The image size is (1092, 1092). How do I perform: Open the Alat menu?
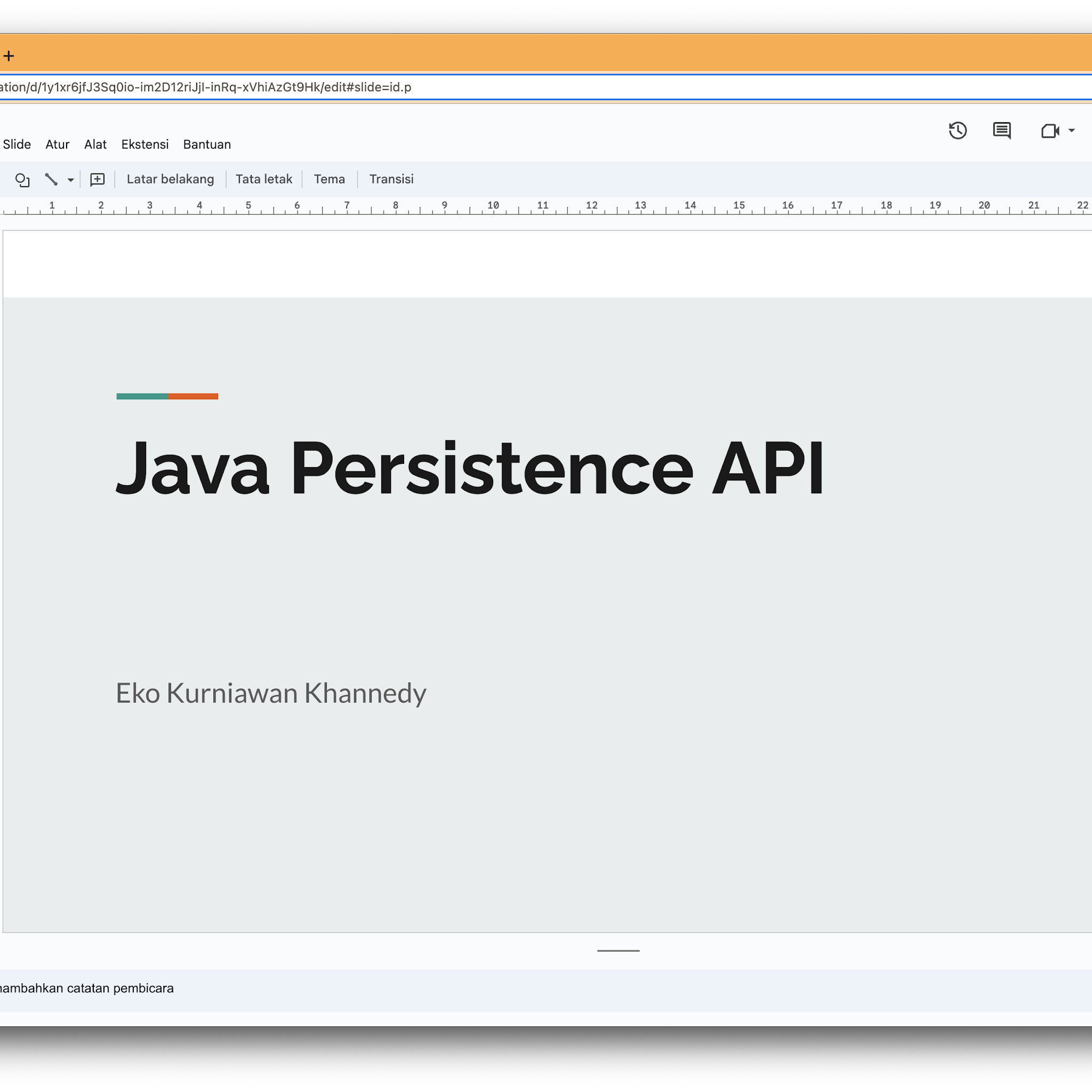[x=95, y=144]
